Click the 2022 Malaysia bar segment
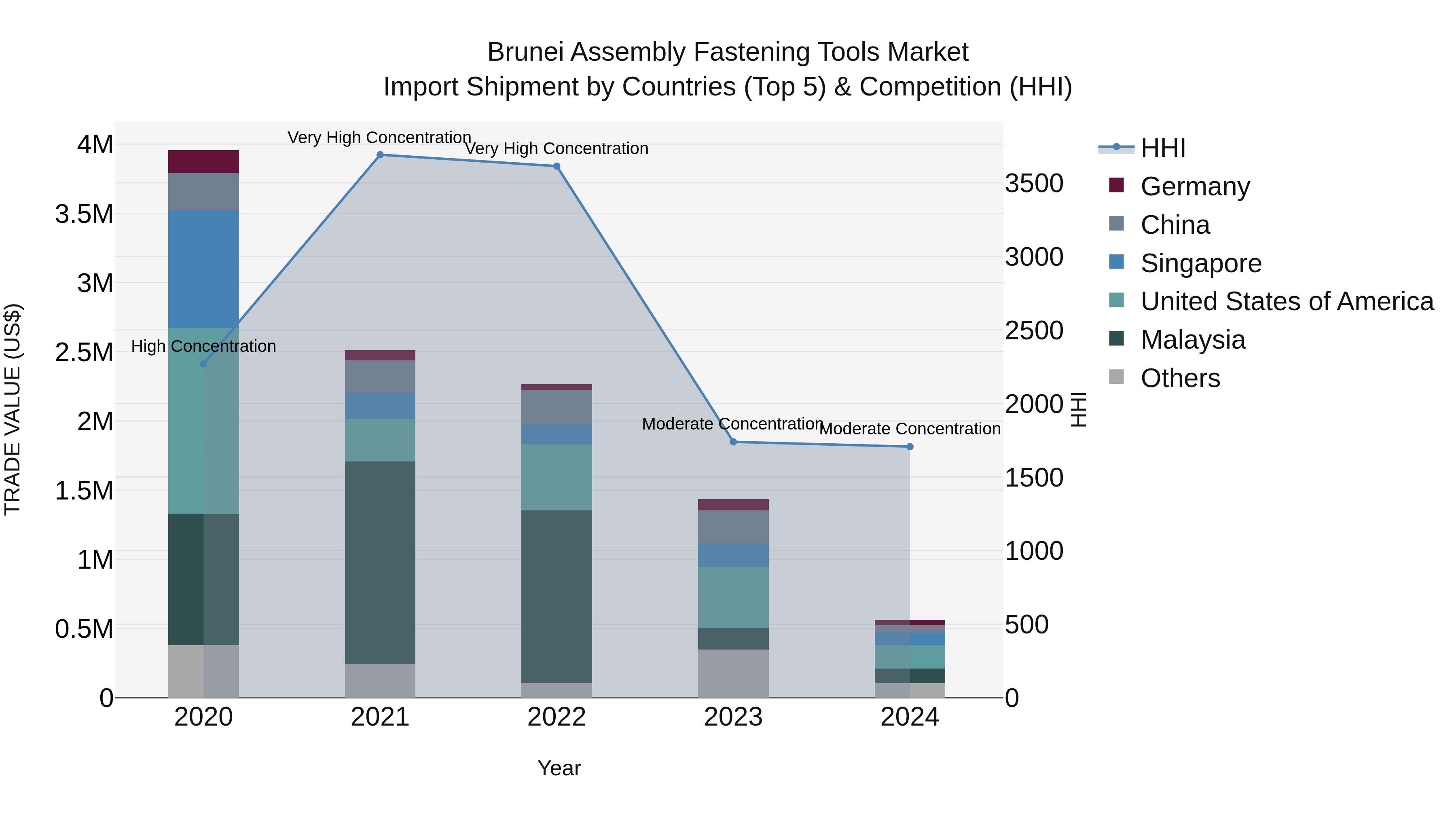 point(557,597)
